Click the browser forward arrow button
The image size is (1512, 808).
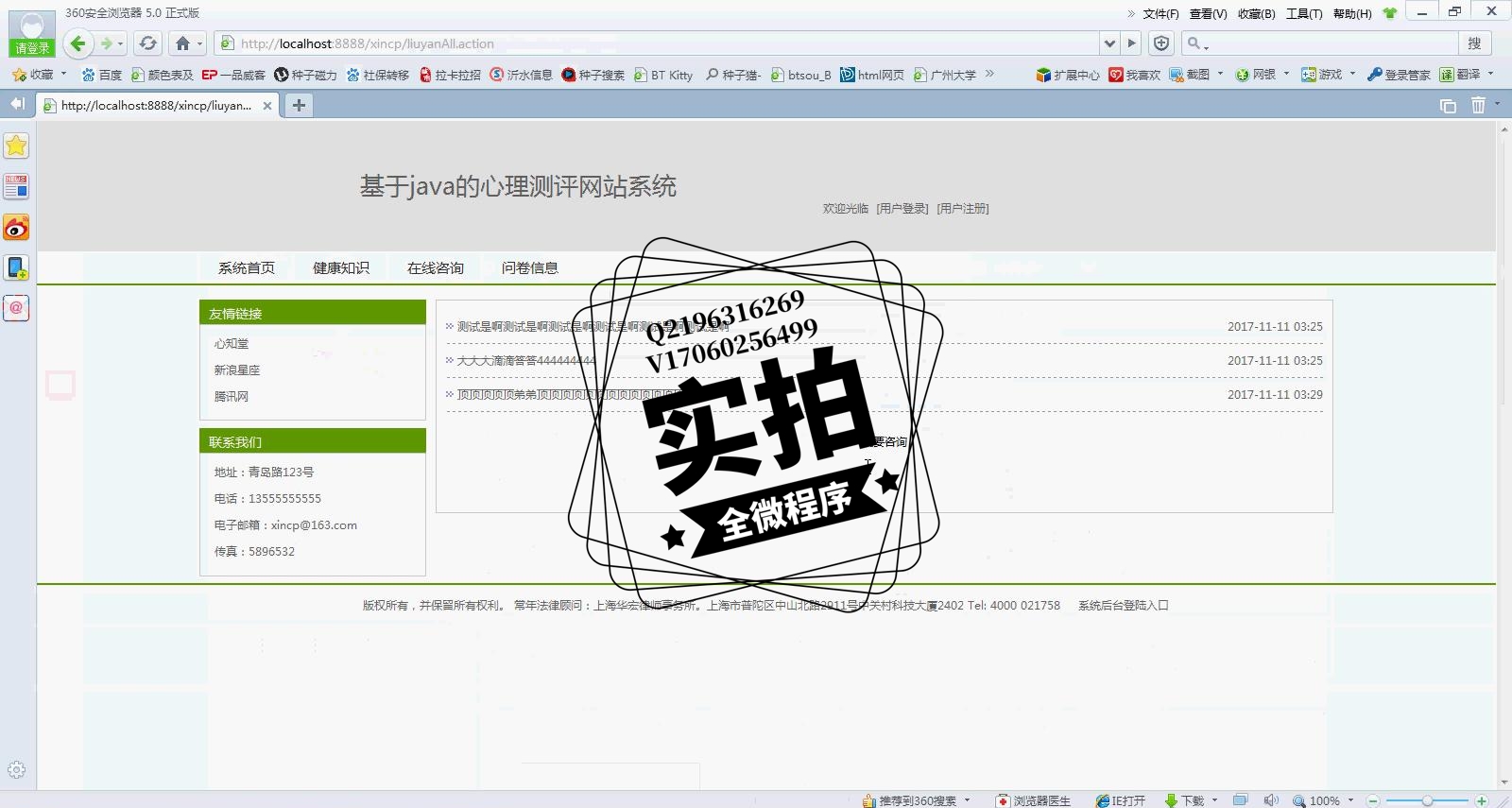[107, 43]
